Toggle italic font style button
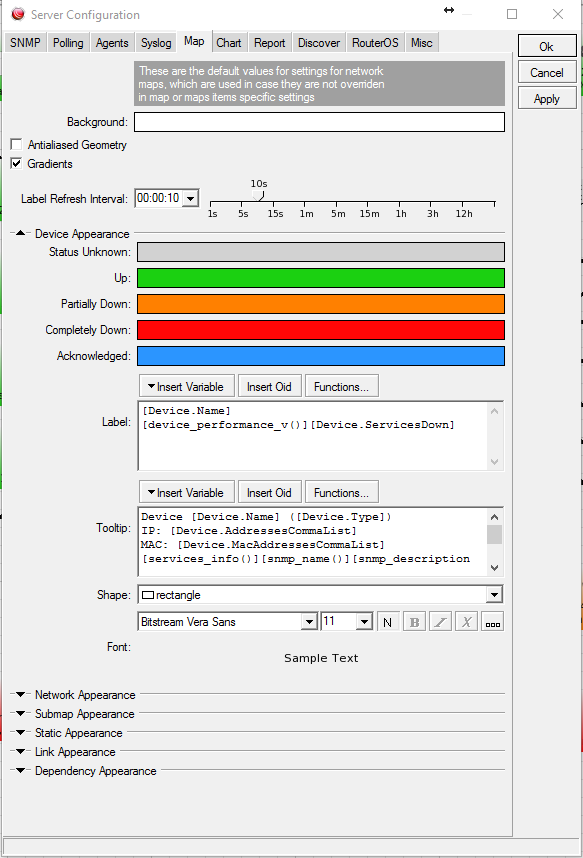Viewport: 583px width, 858px height. tap(440, 622)
